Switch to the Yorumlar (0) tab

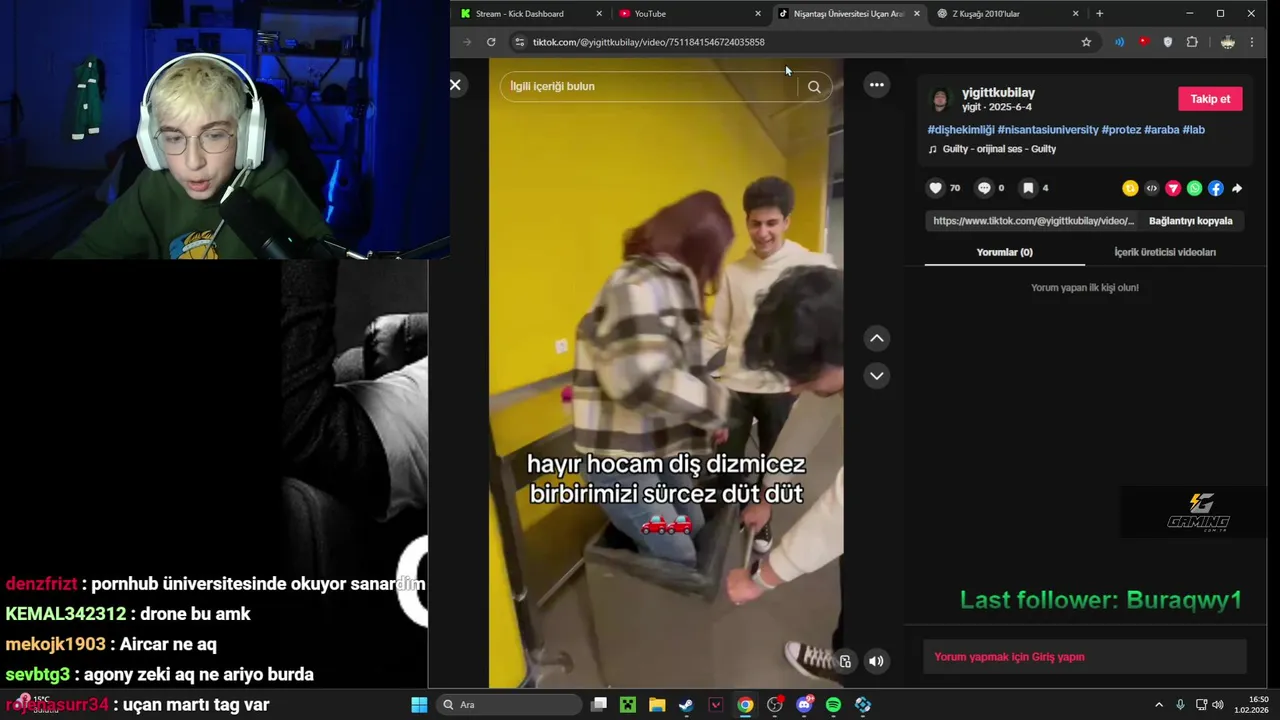(1004, 253)
